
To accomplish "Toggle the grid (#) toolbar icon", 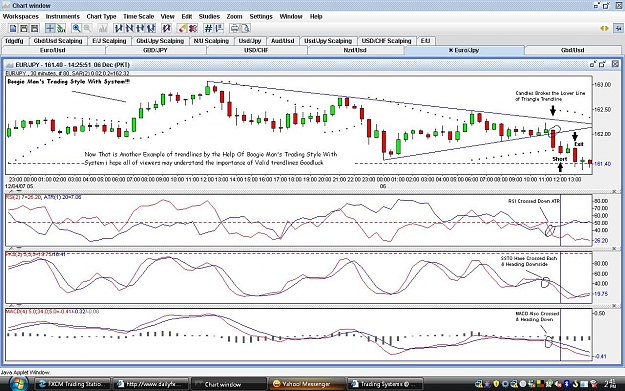I will coord(208,28).
